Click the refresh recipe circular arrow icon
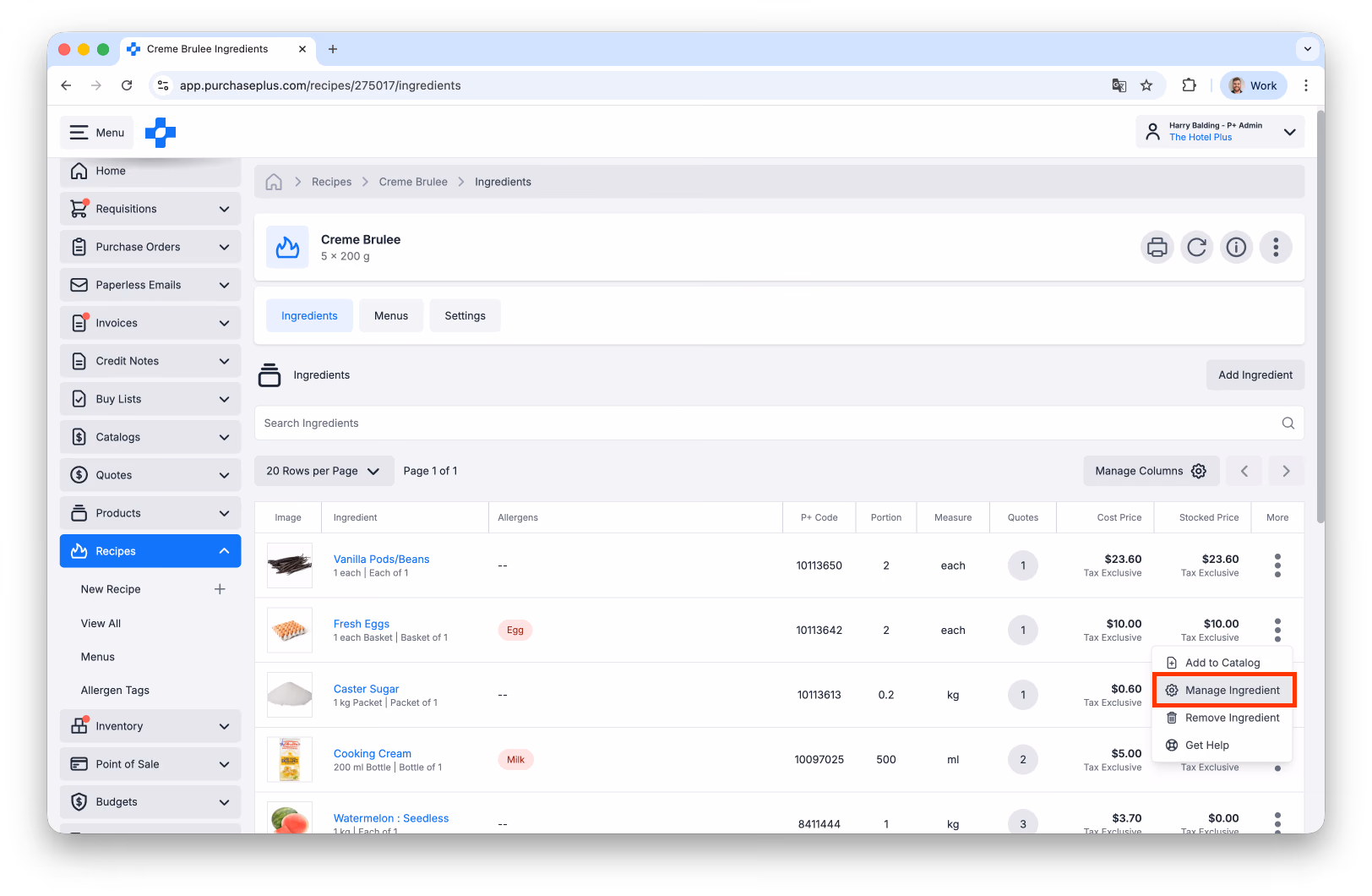The height and width of the screenshot is (896, 1372). (x=1197, y=247)
